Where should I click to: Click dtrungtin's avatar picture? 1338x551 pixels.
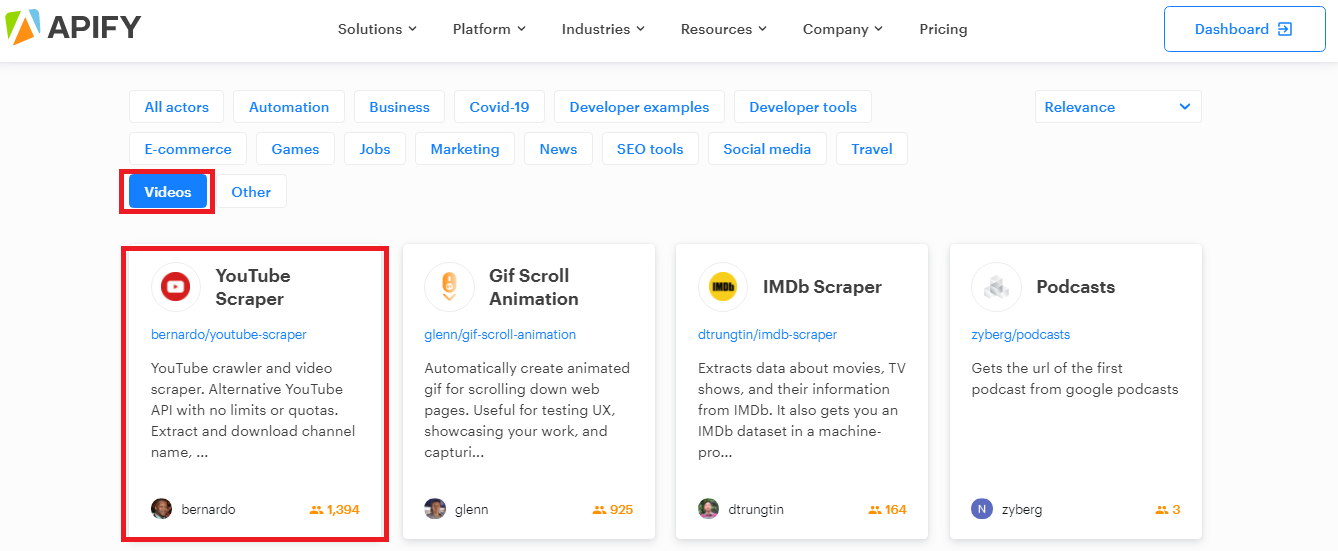tap(708, 509)
